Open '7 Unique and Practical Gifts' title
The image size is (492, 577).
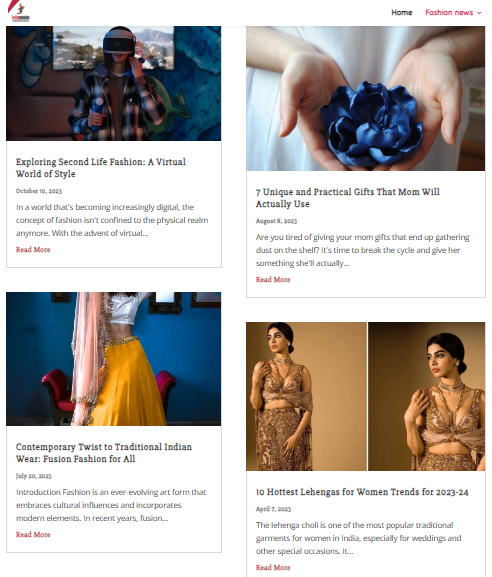click(347, 198)
